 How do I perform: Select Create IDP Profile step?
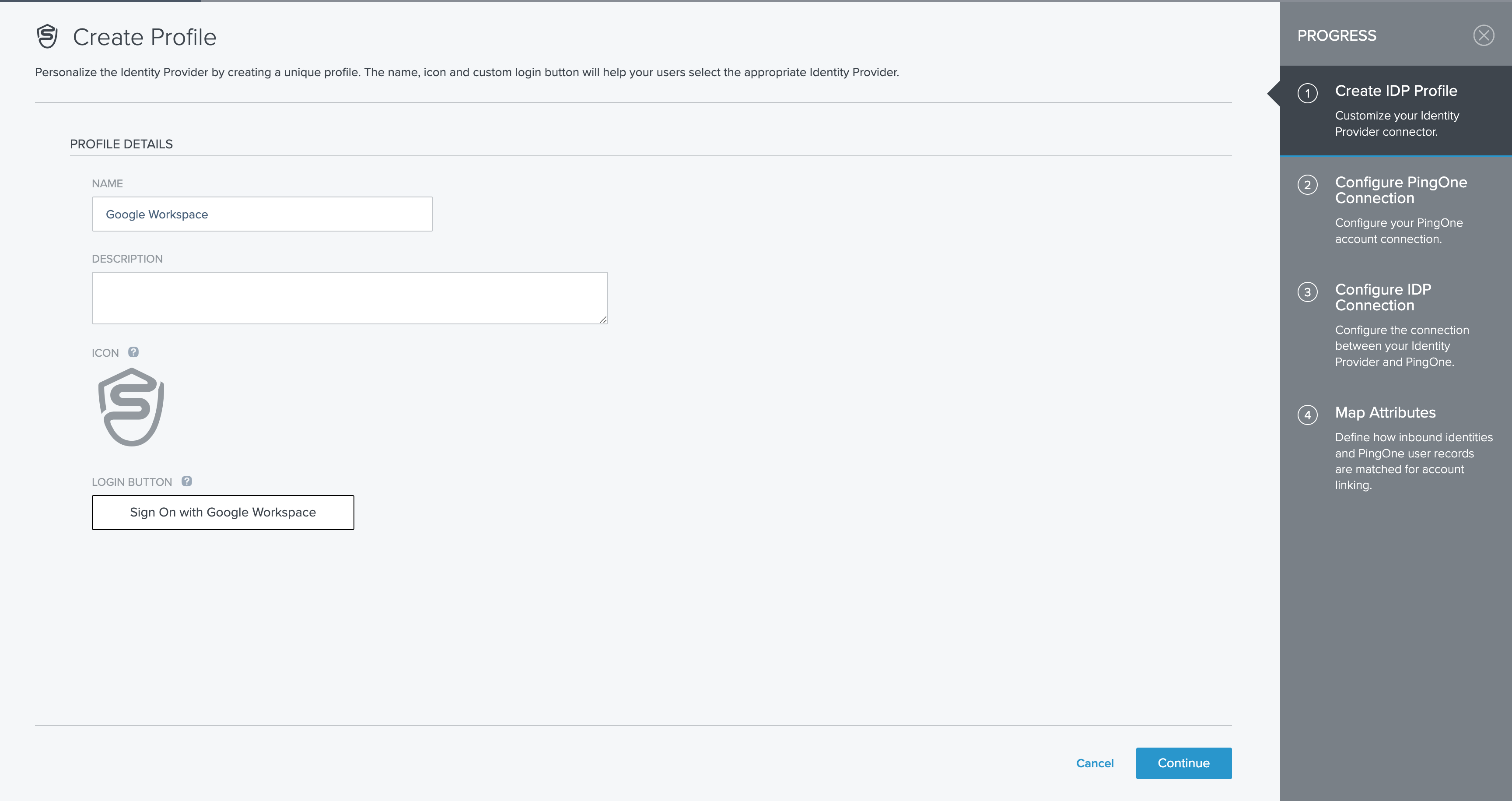point(1396,91)
